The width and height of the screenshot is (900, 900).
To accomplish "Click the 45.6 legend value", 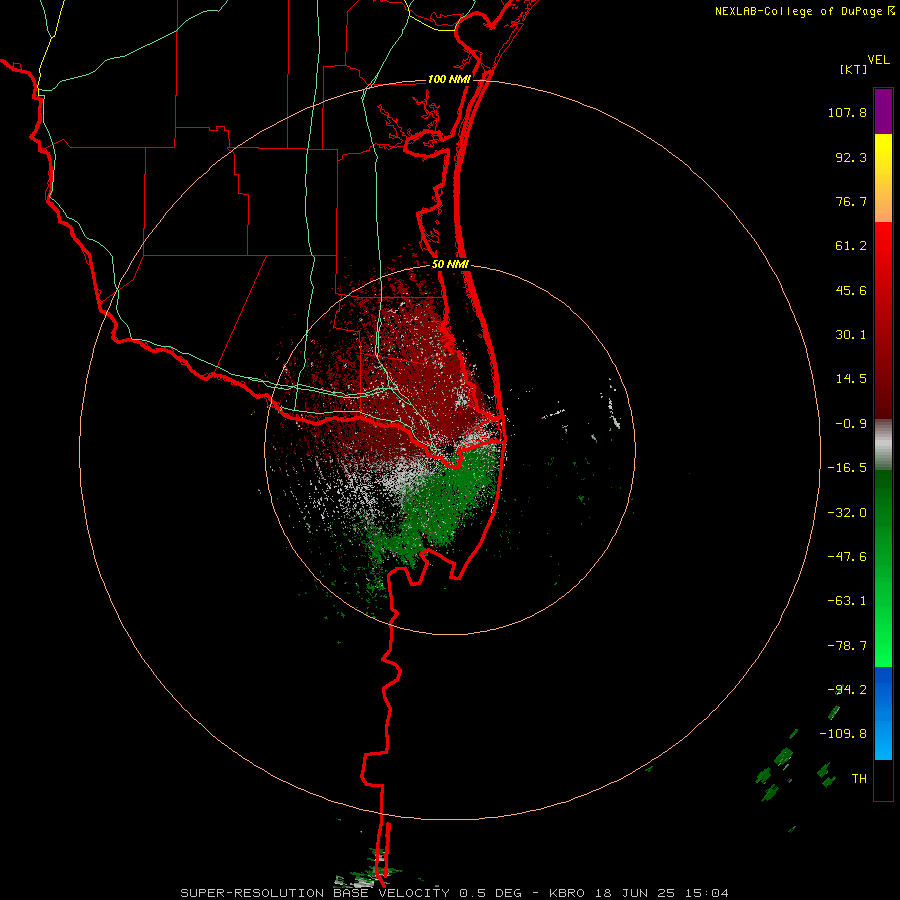I will pos(851,290).
